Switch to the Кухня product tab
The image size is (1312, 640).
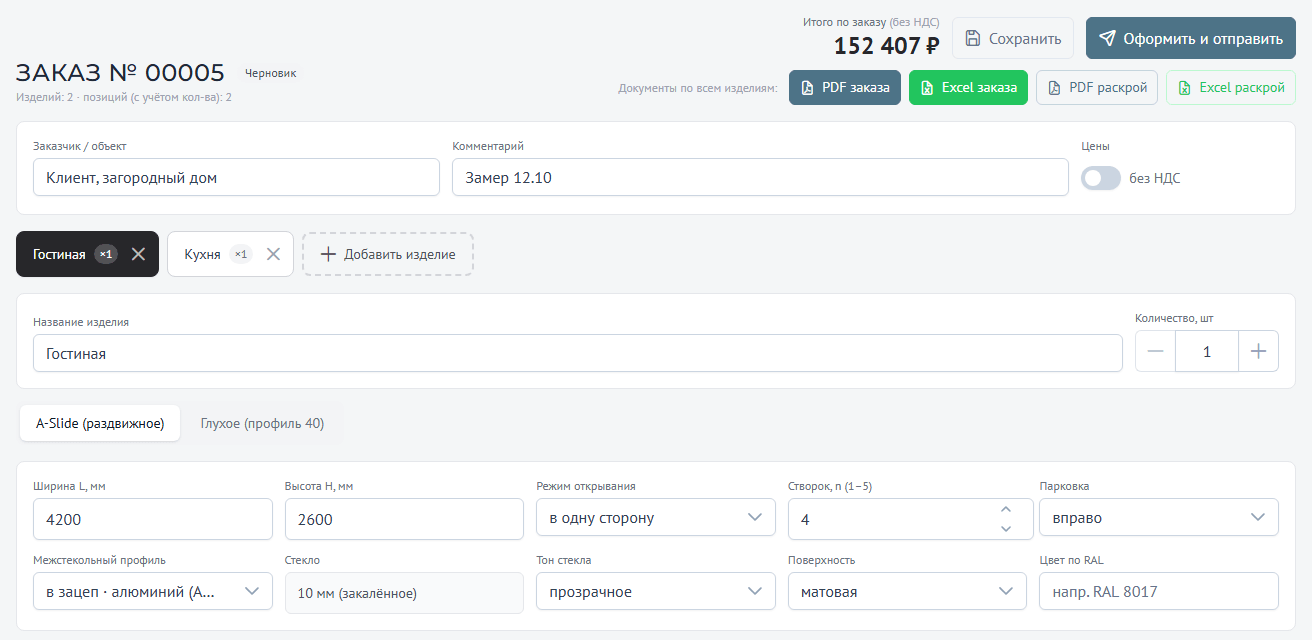click(202, 254)
